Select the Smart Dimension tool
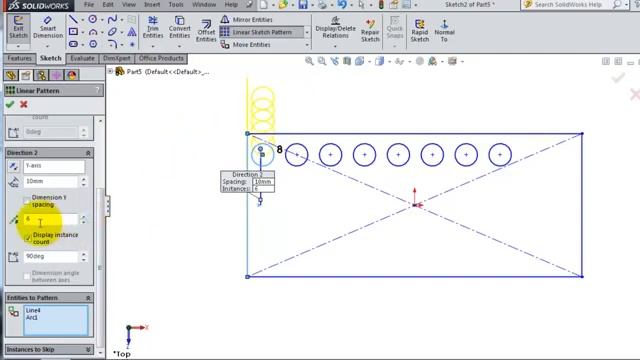This screenshot has width=640, height=360. coord(48,27)
